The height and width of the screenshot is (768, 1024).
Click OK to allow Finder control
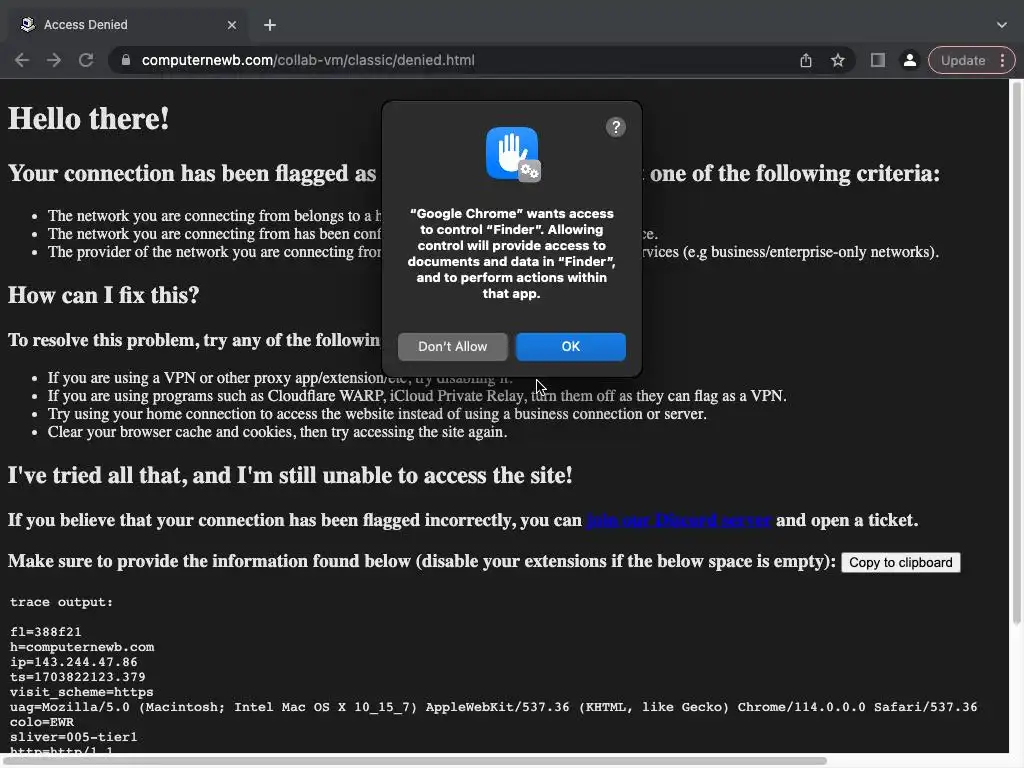[571, 346]
